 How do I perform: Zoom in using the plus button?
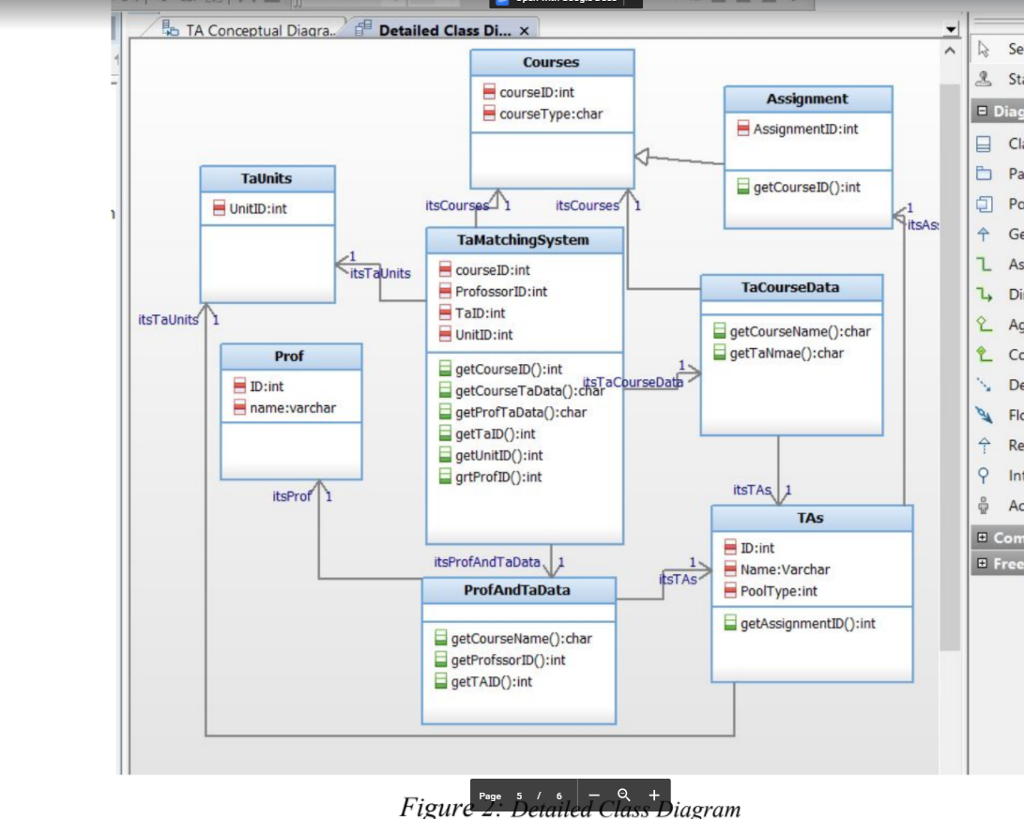click(654, 795)
